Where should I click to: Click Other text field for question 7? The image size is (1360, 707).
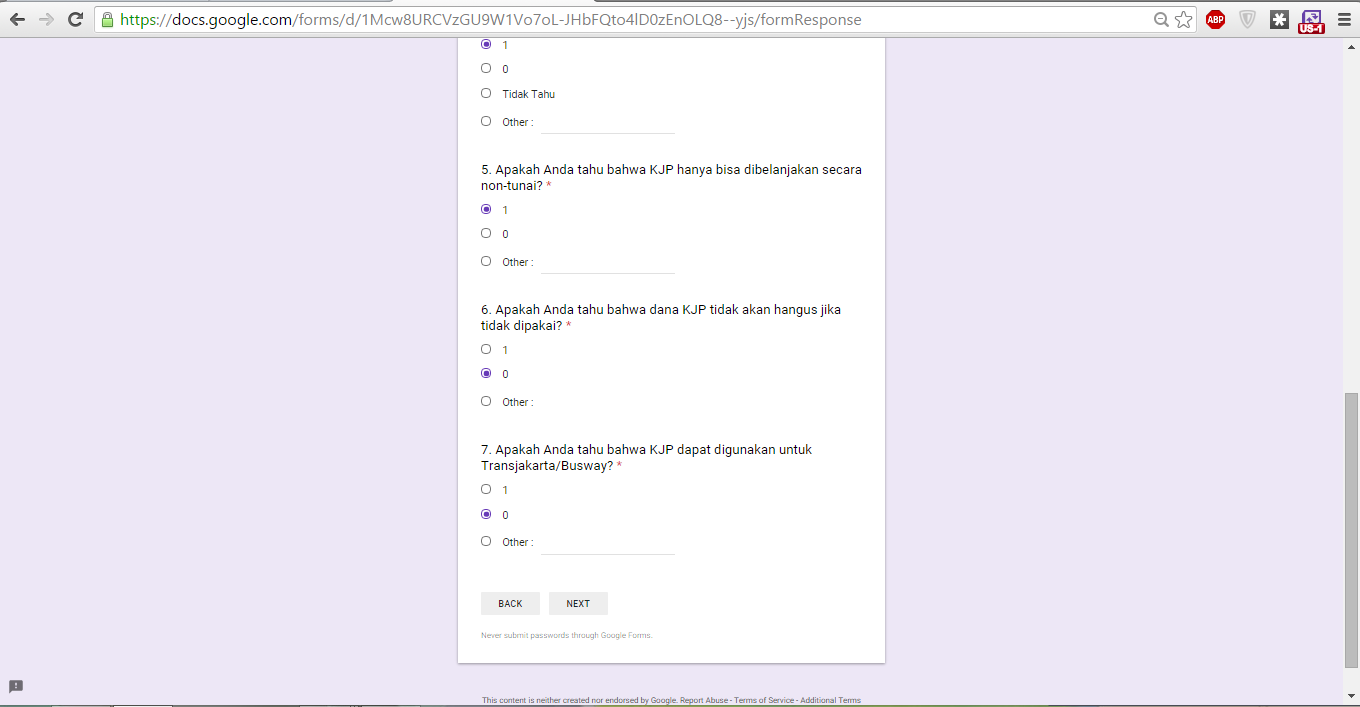coord(608,543)
